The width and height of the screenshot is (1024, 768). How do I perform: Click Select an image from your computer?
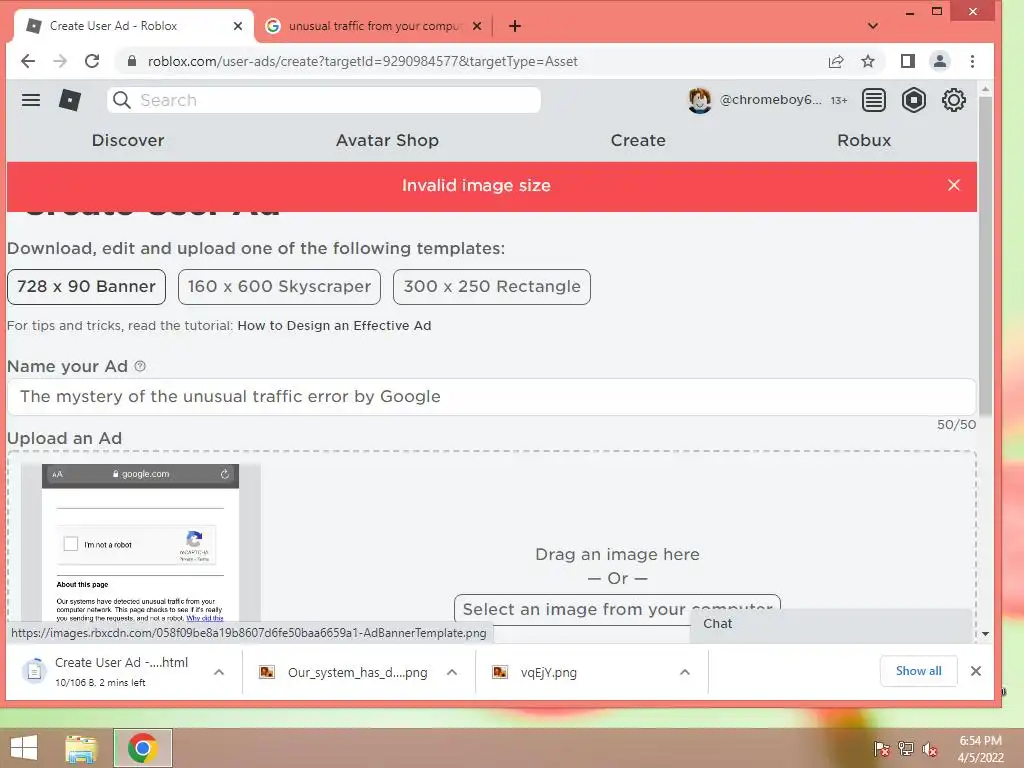click(x=617, y=609)
